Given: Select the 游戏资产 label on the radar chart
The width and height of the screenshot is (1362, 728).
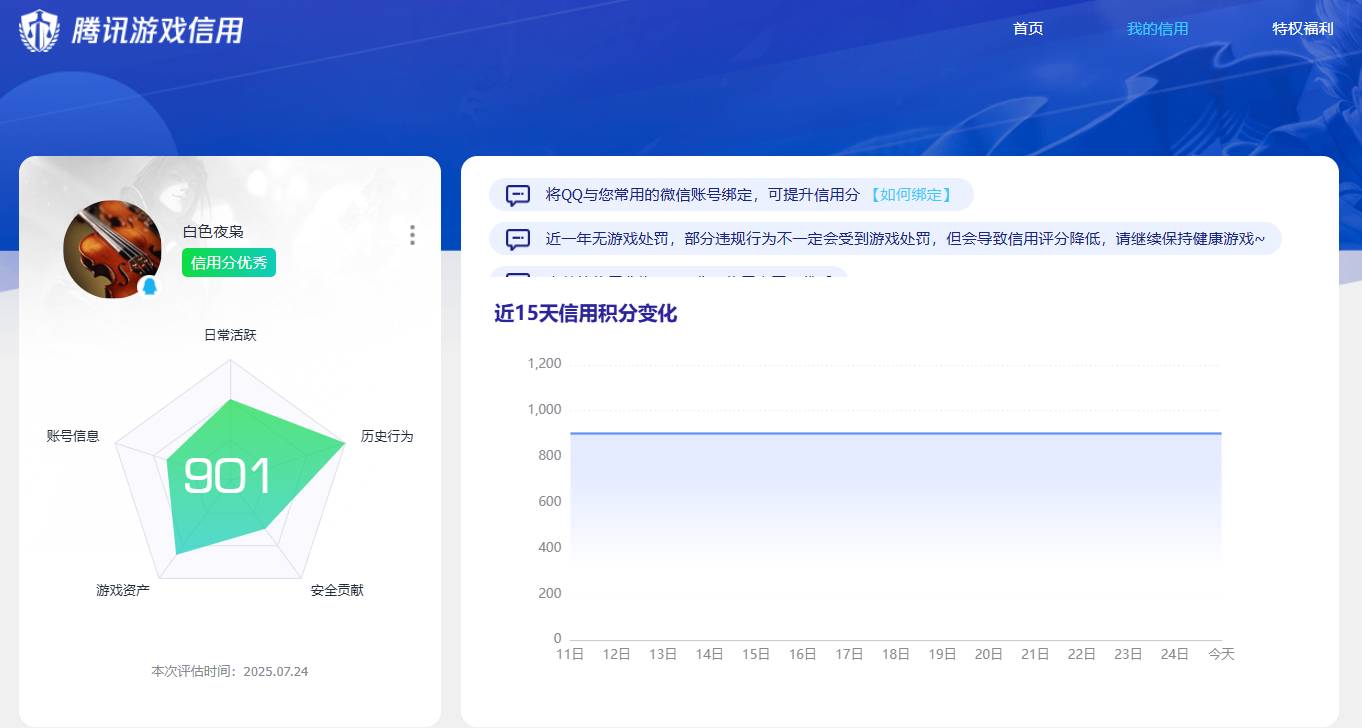Looking at the screenshot, I should 122,590.
